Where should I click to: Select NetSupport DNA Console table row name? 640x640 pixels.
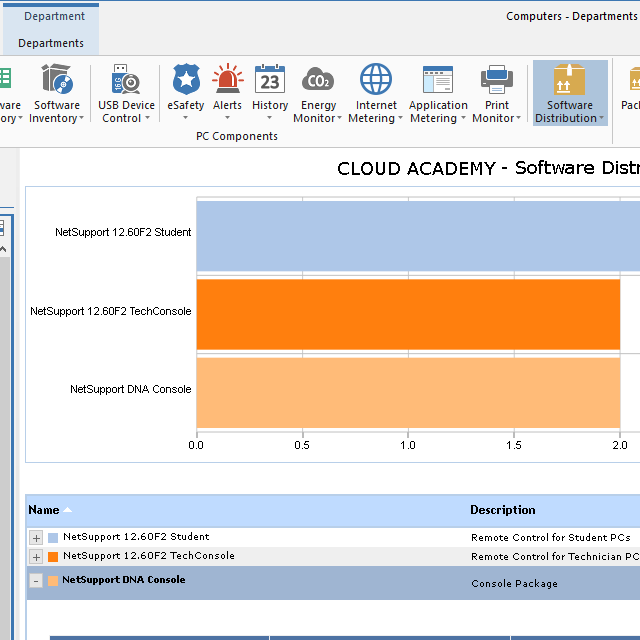[124, 580]
